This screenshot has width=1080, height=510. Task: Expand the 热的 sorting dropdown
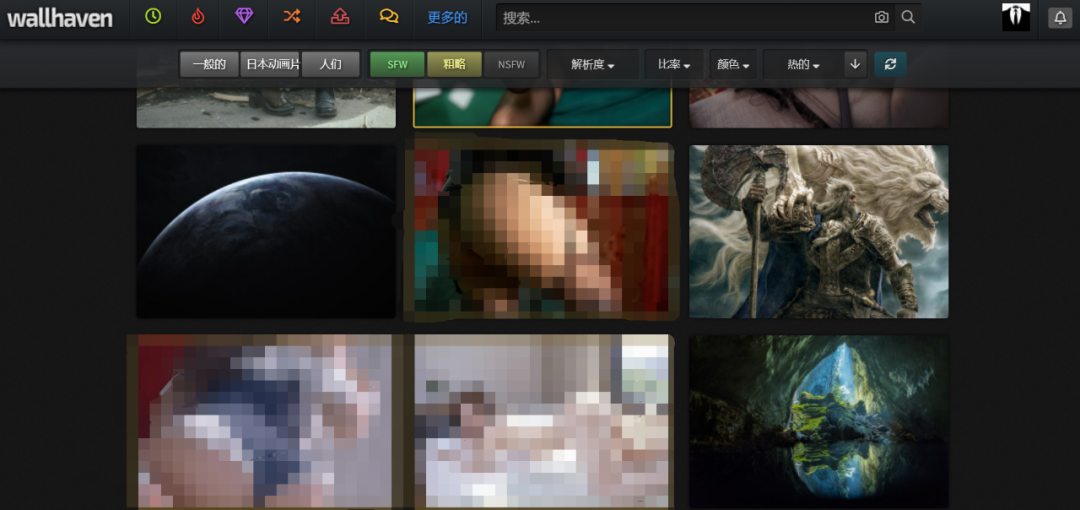pos(803,65)
